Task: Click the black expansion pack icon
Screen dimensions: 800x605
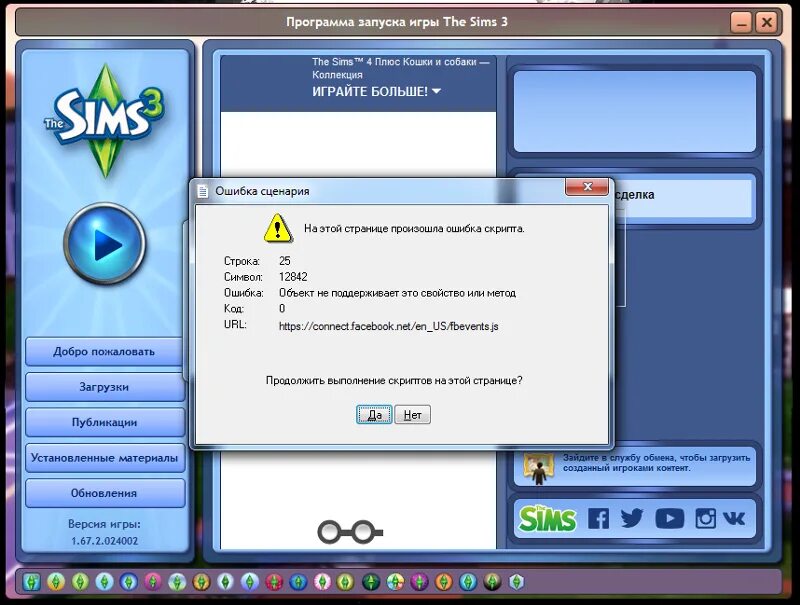Action: pyautogui.click(x=492, y=582)
